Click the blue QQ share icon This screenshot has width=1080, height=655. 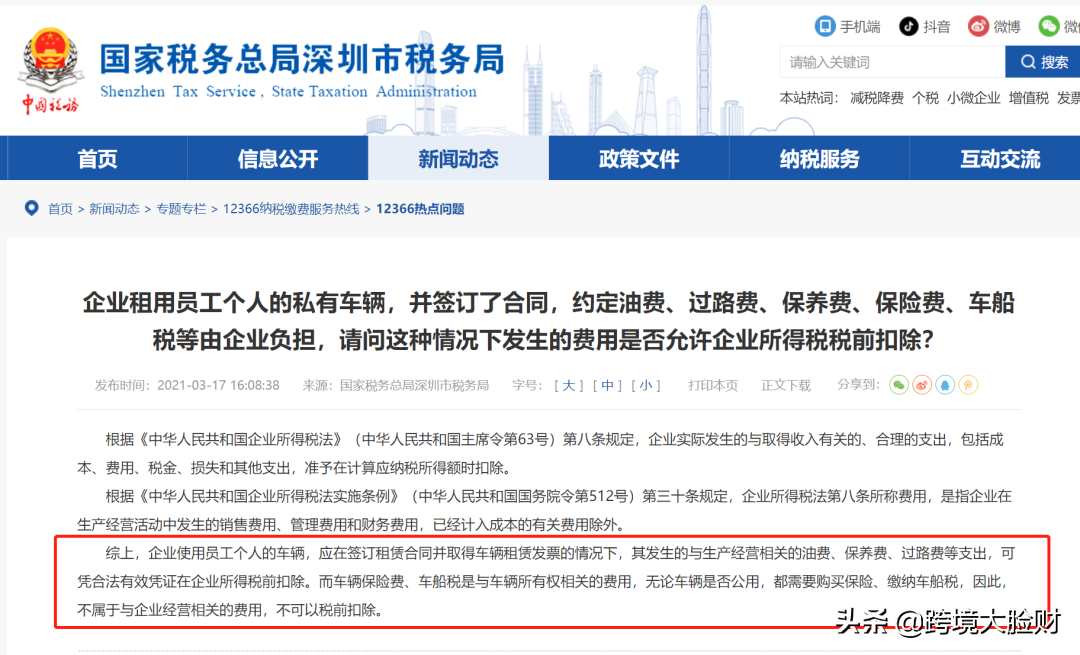[945, 385]
